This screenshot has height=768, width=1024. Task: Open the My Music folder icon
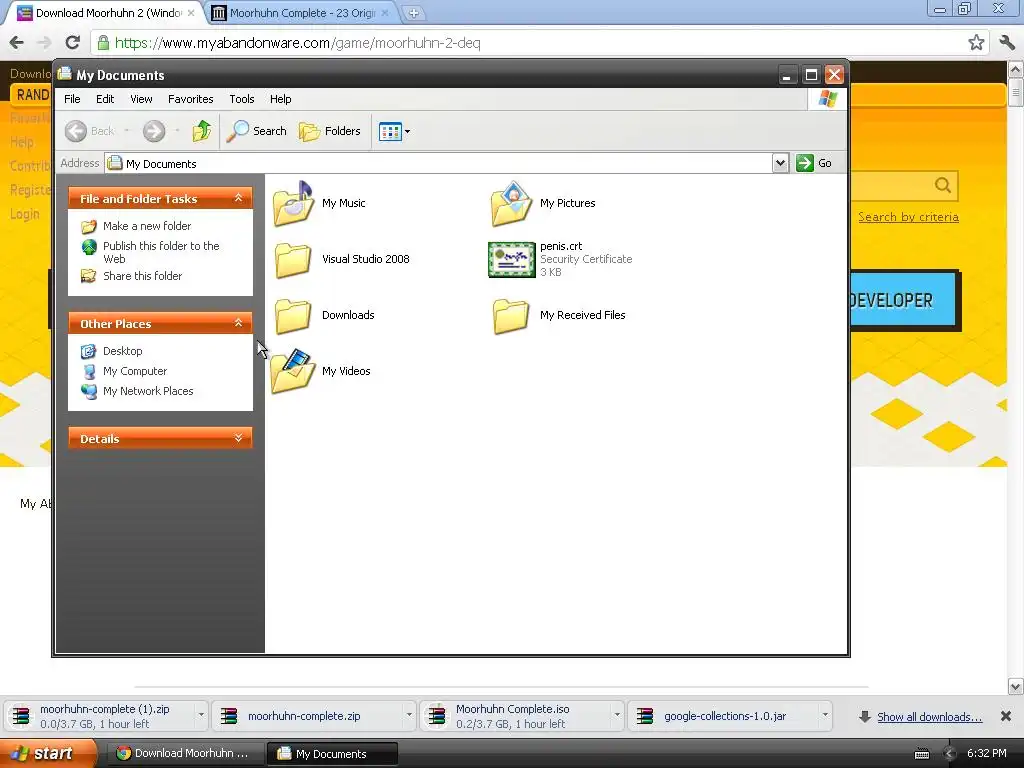pos(293,203)
